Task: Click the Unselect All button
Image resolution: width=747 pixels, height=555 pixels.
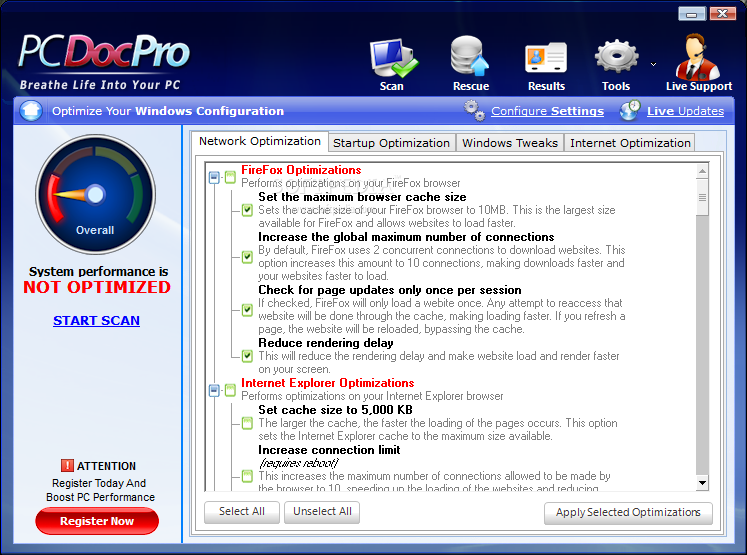Action: pyautogui.click(x=322, y=512)
